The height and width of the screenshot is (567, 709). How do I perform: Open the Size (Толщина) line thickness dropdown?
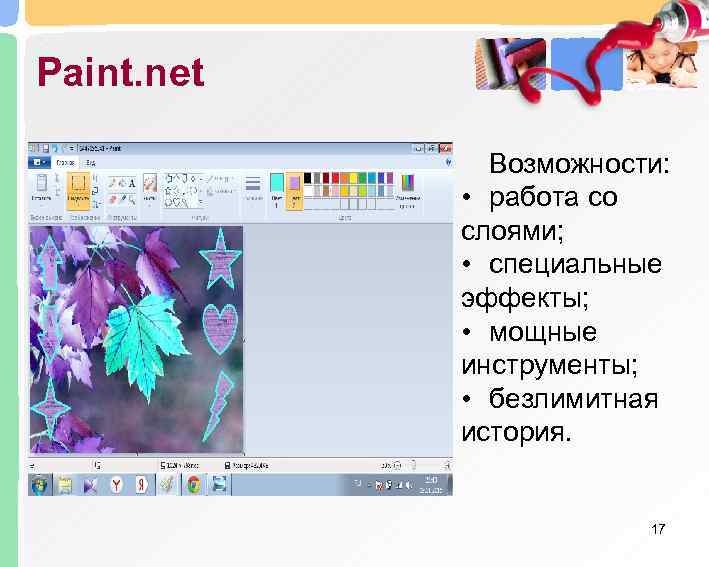[x=253, y=188]
